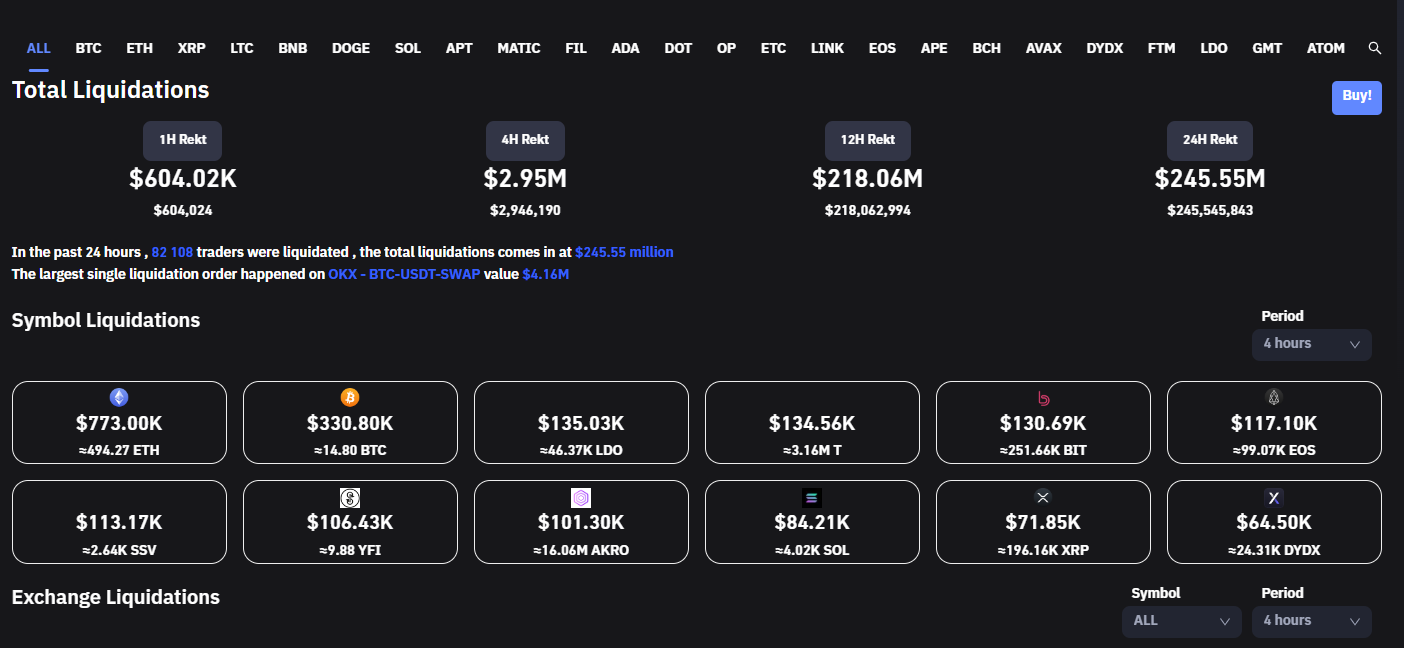
Task: Switch to the DOGE tab
Action: [x=350, y=47]
